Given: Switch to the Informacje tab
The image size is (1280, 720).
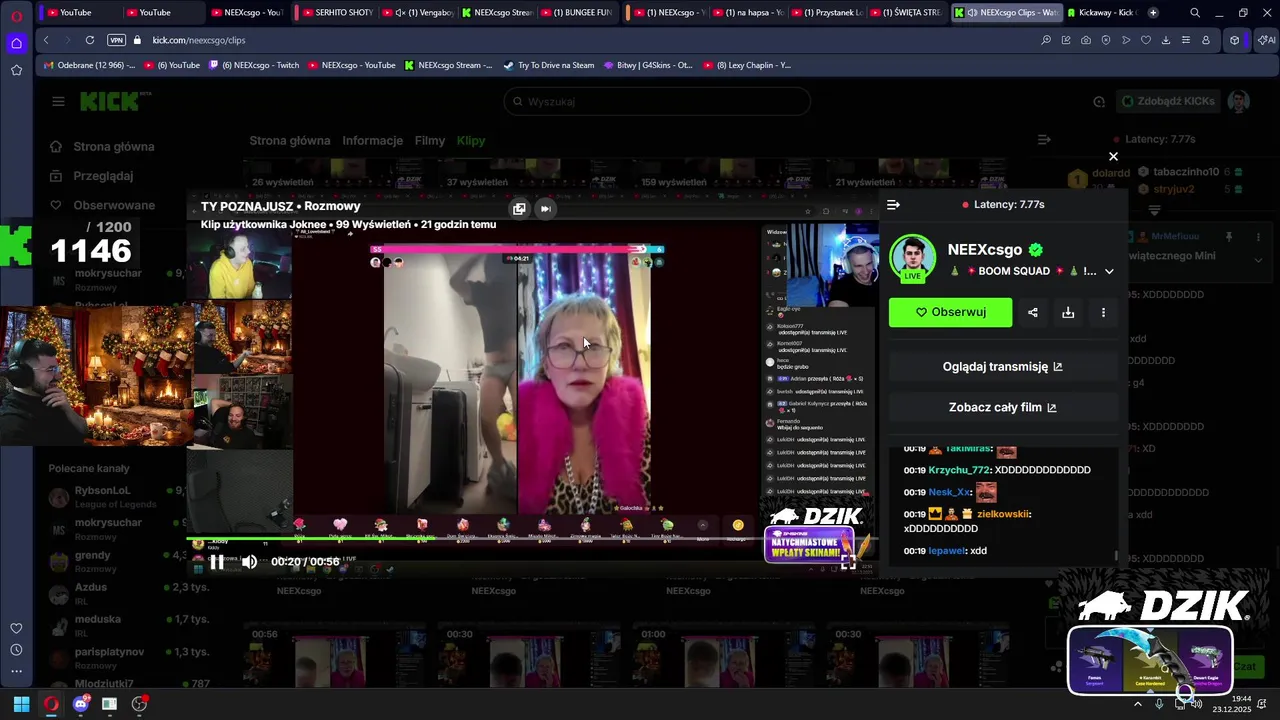Looking at the screenshot, I should point(372,141).
